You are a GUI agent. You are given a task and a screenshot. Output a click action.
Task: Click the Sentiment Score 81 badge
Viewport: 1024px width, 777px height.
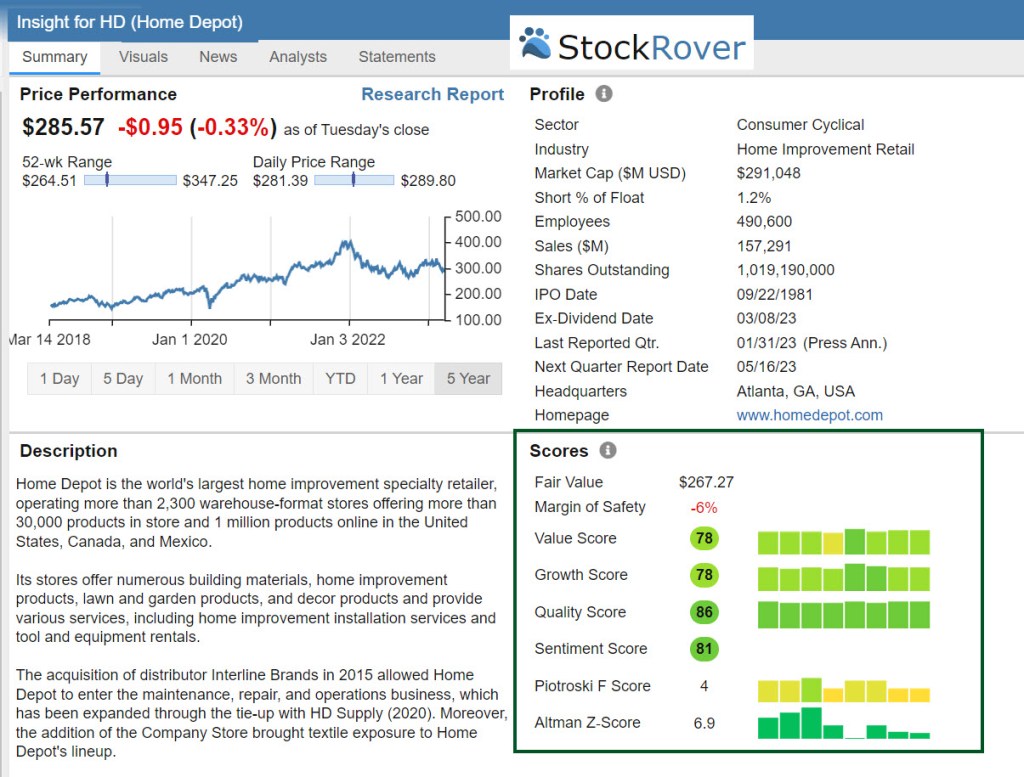(704, 649)
